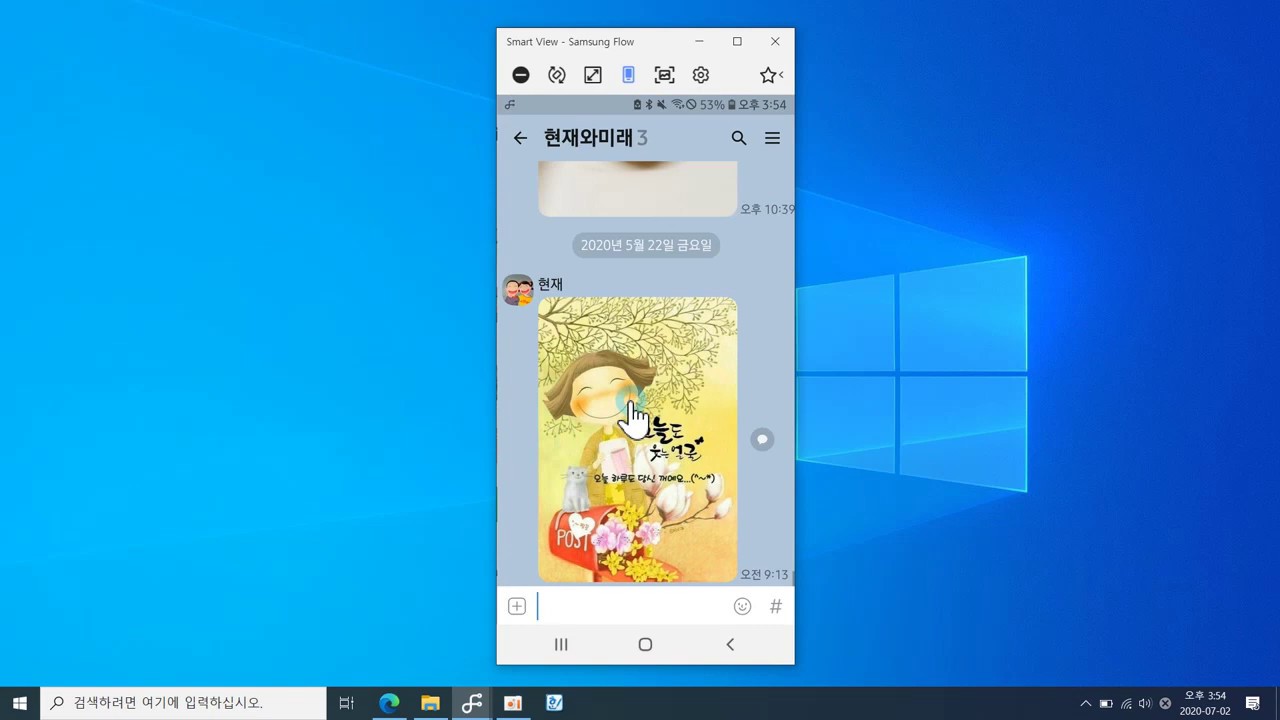Open the chat room hamburger menu
This screenshot has height=720, width=1280.
(772, 138)
